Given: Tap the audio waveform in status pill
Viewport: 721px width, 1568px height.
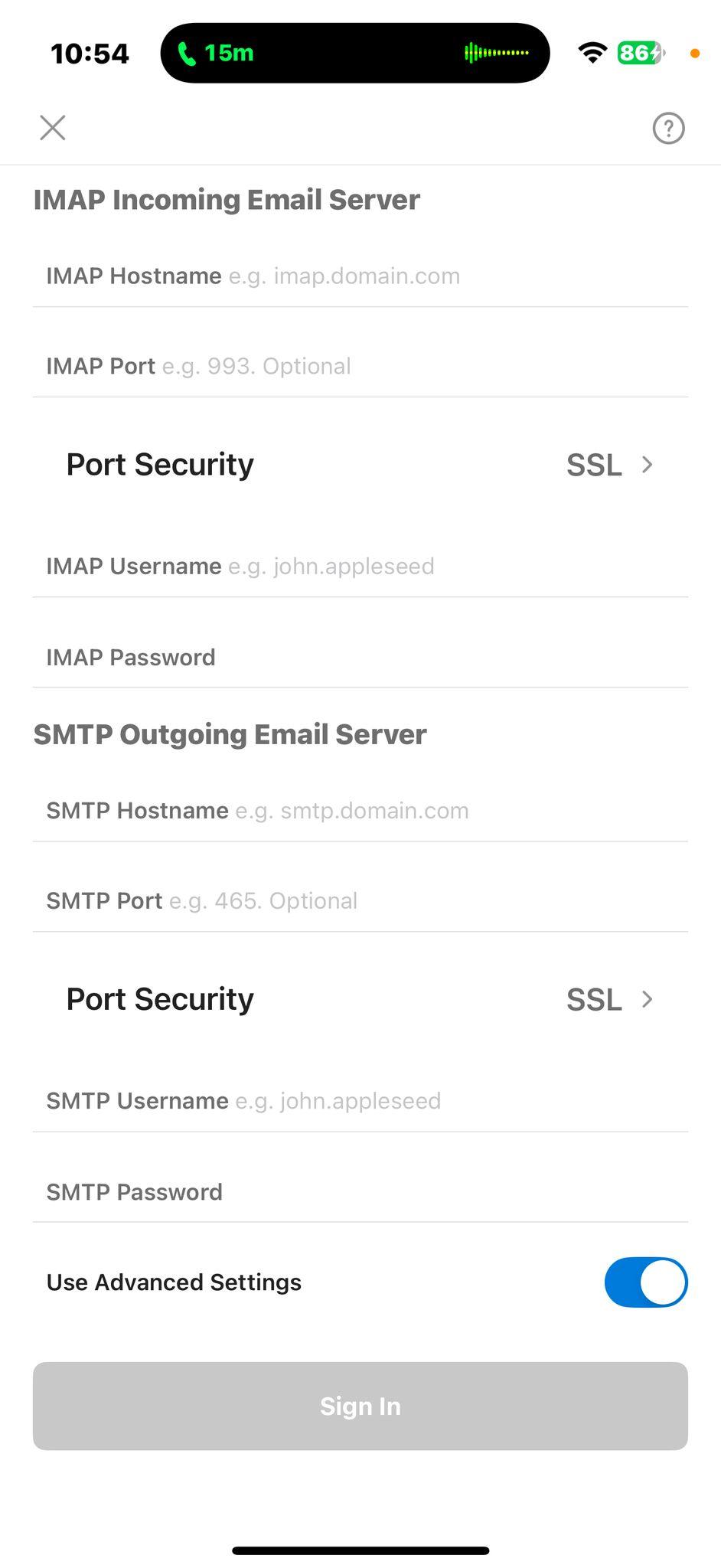Looking at the screenshot, I should (497, 53).
